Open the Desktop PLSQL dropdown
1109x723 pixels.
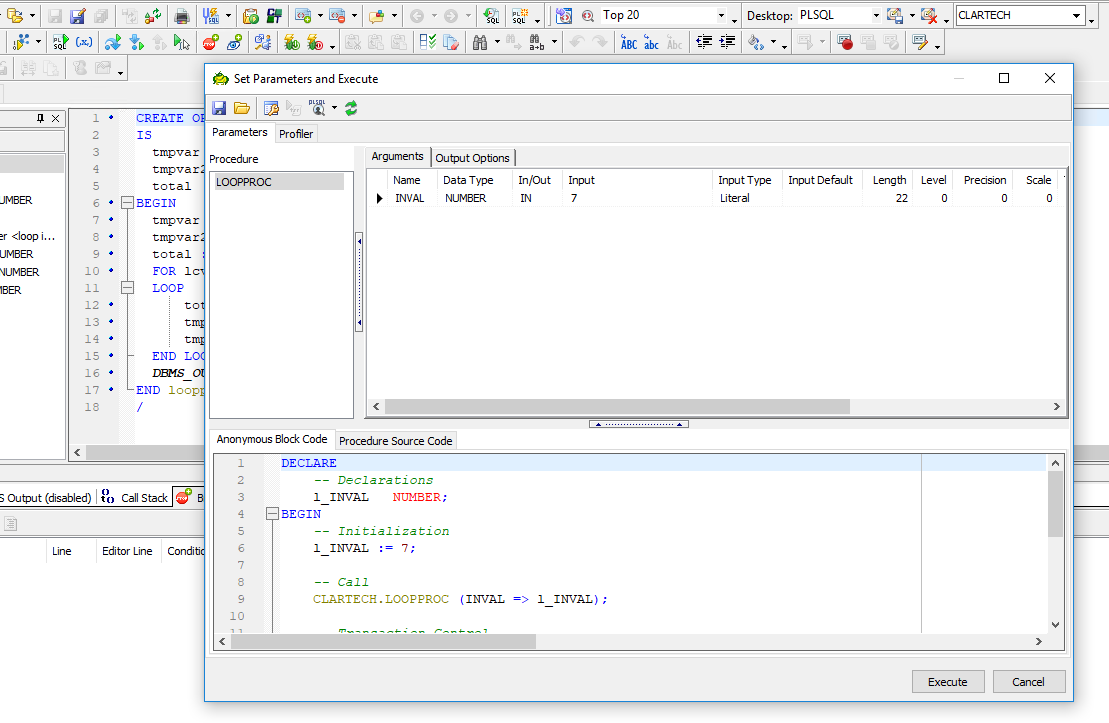[876, 16]
